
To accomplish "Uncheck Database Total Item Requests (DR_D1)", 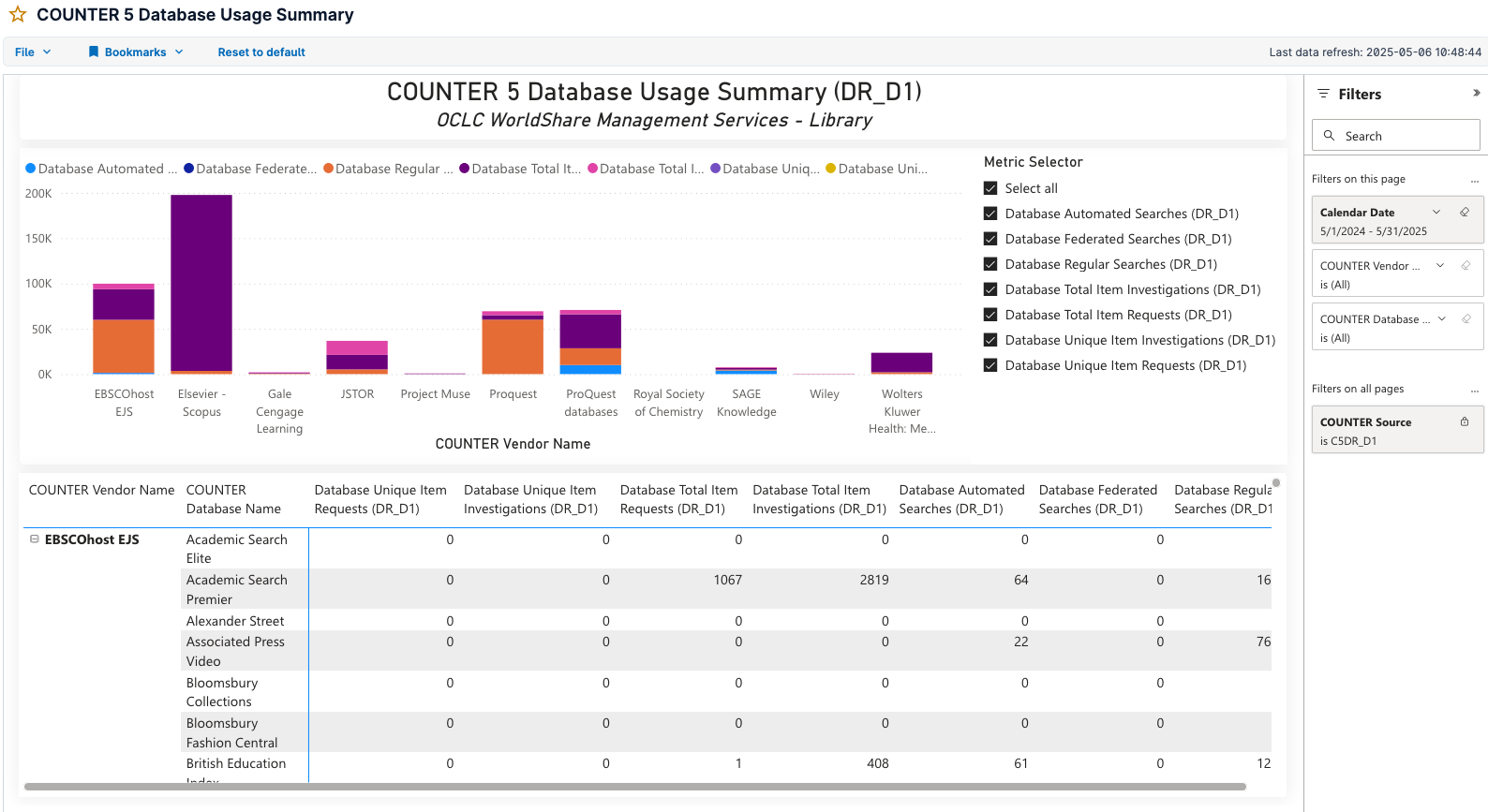I will (x=990, y=315).
